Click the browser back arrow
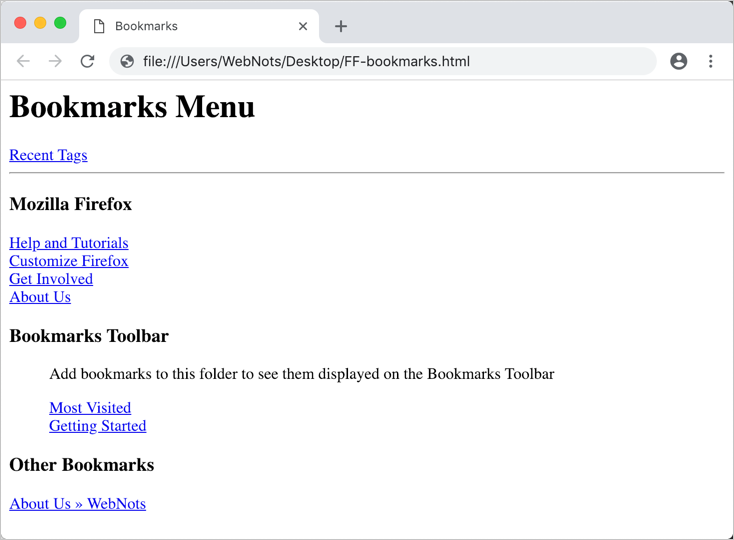 click(23, 61)
